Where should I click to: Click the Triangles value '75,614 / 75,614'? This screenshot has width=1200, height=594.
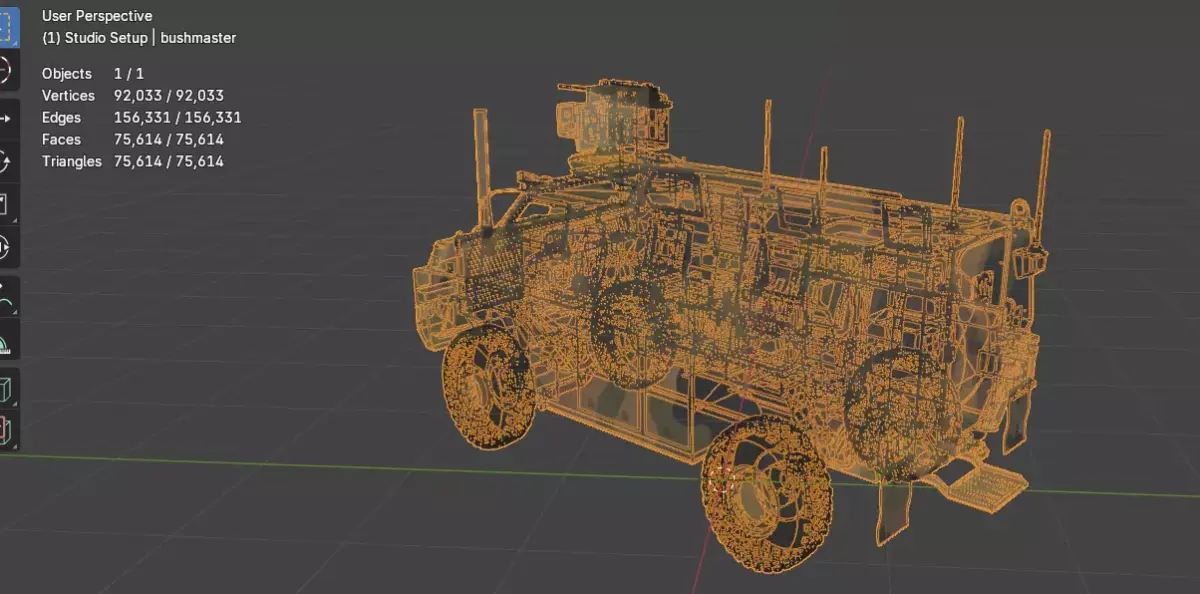click(169, 162)
